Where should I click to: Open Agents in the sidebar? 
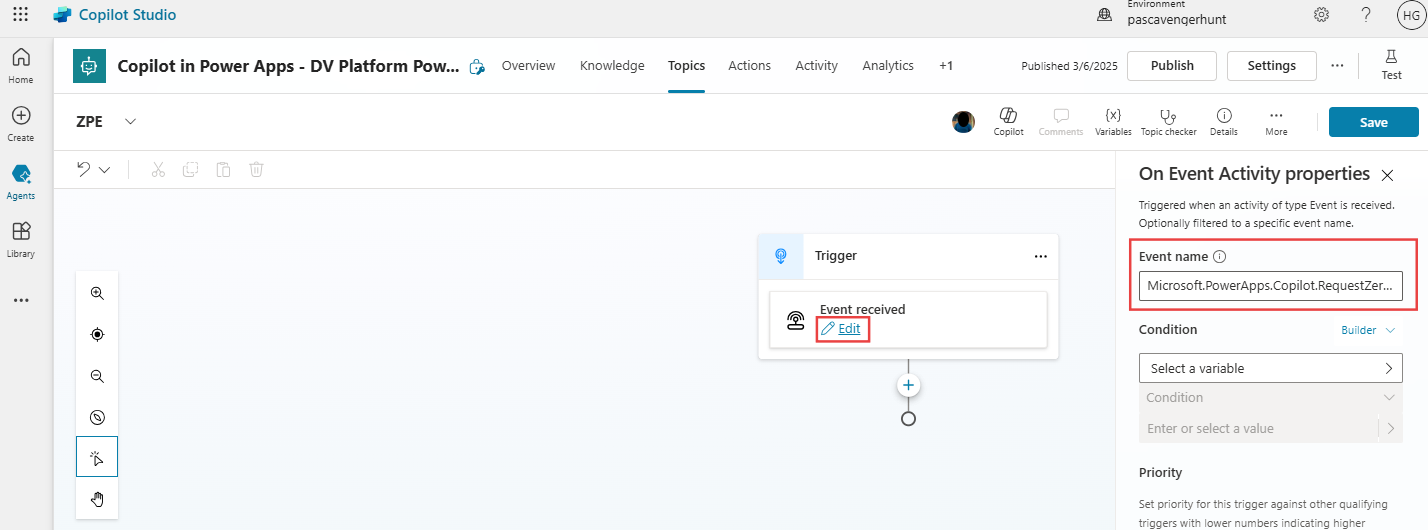21,181
